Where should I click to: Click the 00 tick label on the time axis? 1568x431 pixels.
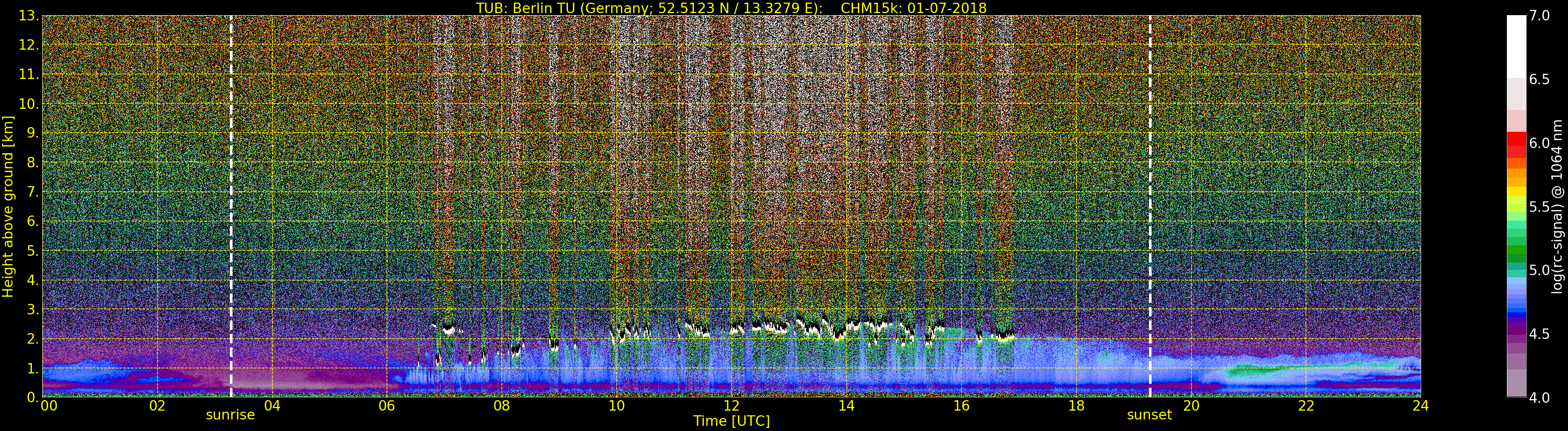pos(49,405)
